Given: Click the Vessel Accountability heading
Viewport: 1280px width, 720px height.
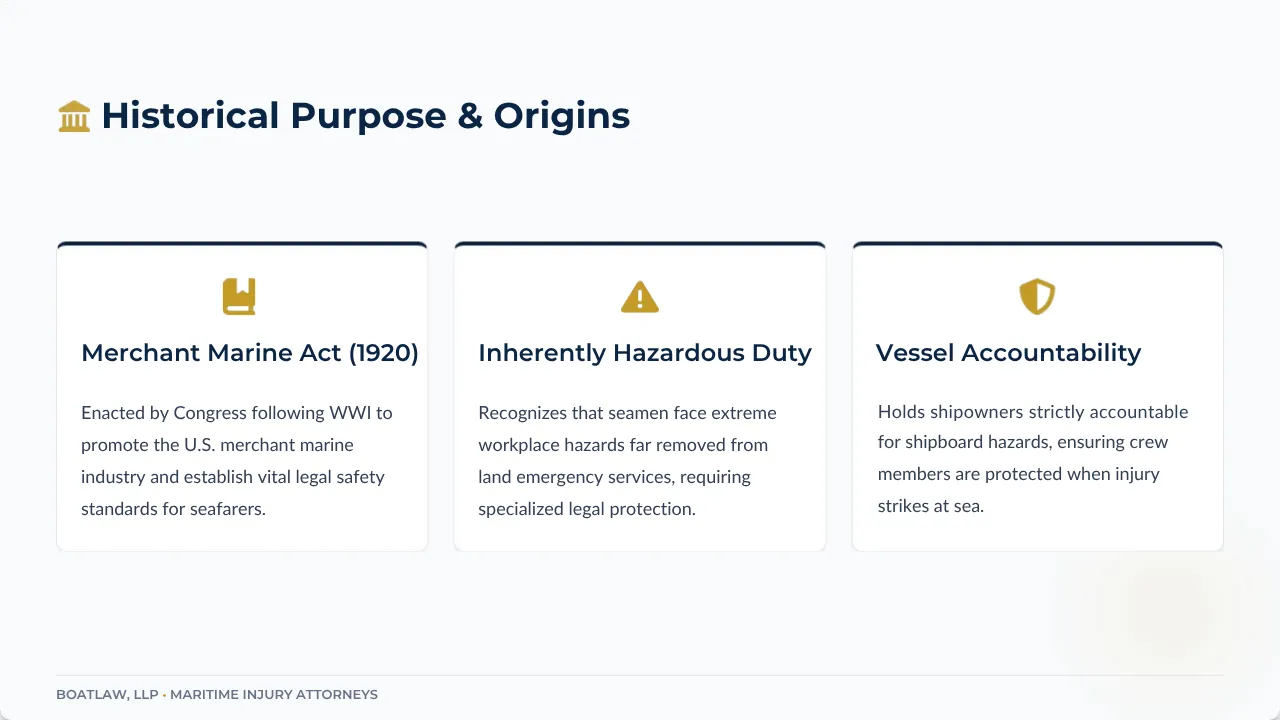Looking at the screenshot, I should (1008, 353).
